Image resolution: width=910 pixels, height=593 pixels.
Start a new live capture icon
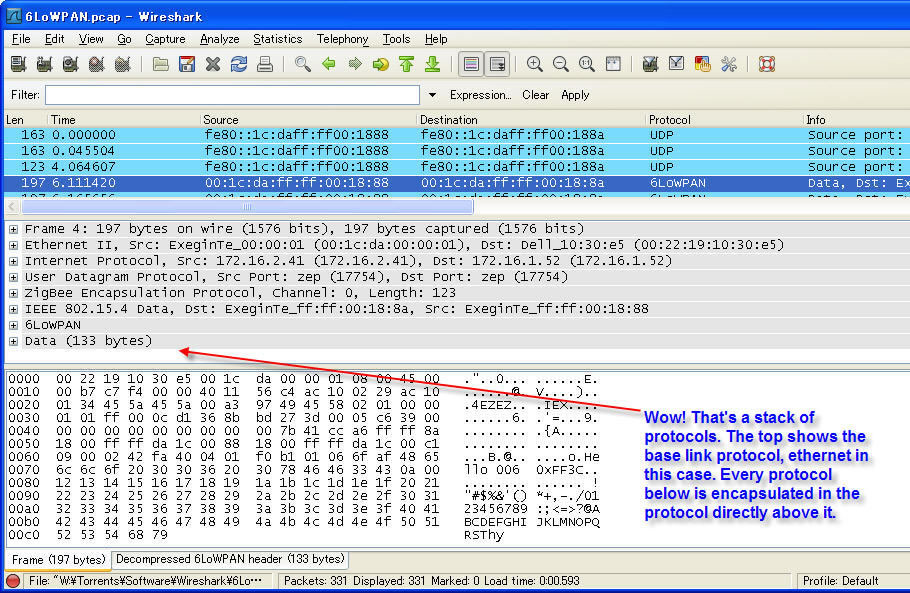coord(71,64)
